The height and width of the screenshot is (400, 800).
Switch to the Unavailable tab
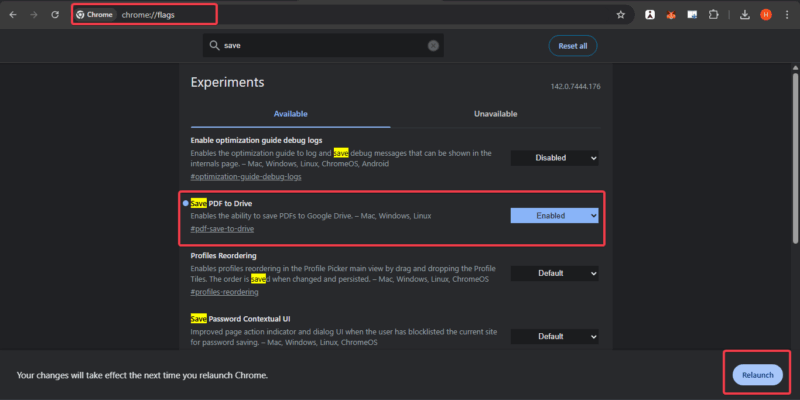click(495, 114)
